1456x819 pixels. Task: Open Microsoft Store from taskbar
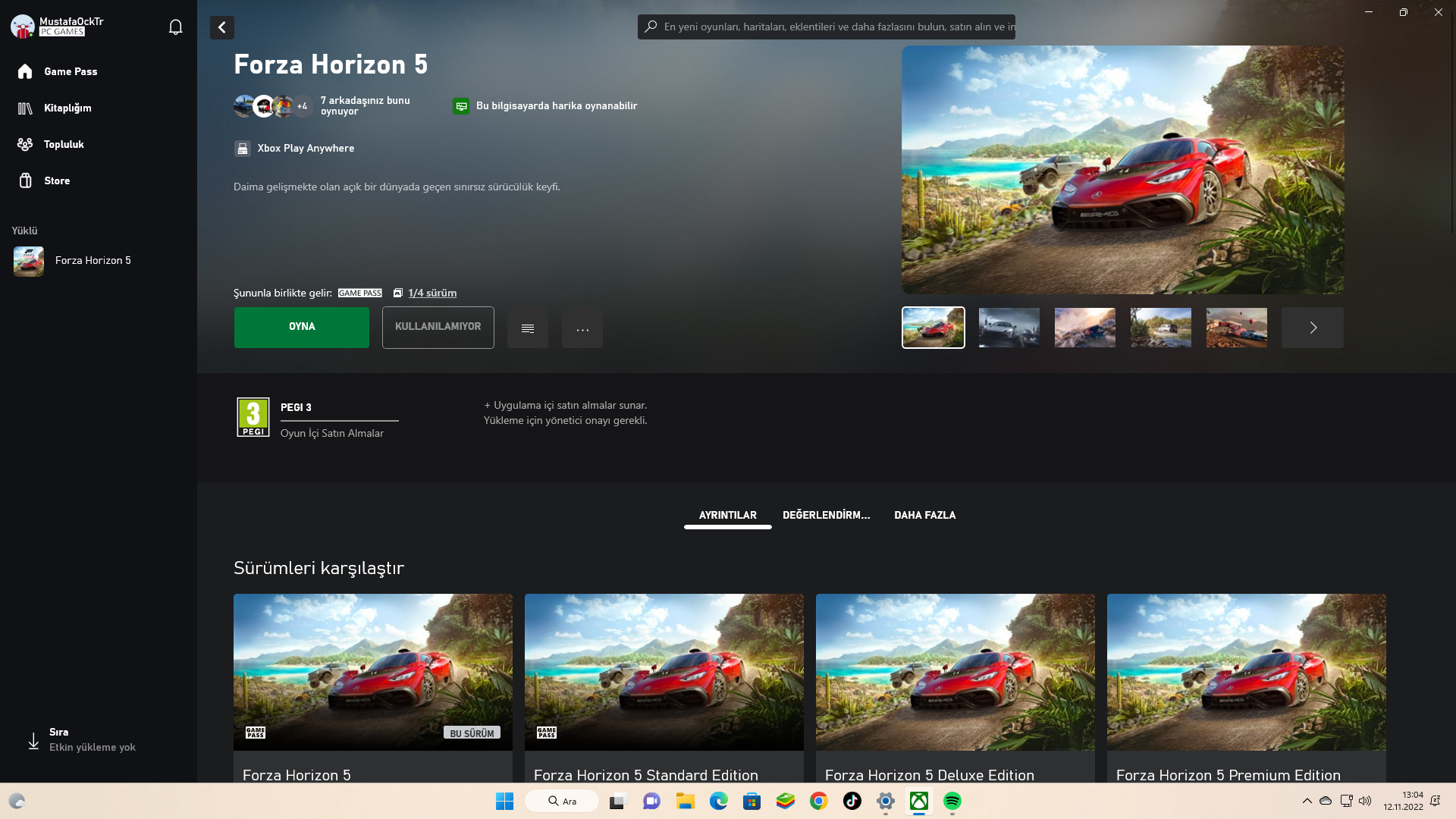tap(752, 802)
